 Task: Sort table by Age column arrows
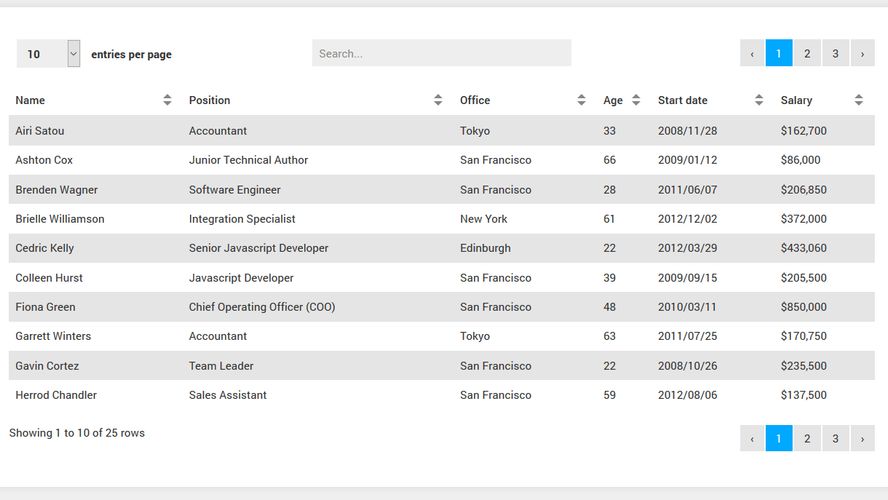(636, 100)
